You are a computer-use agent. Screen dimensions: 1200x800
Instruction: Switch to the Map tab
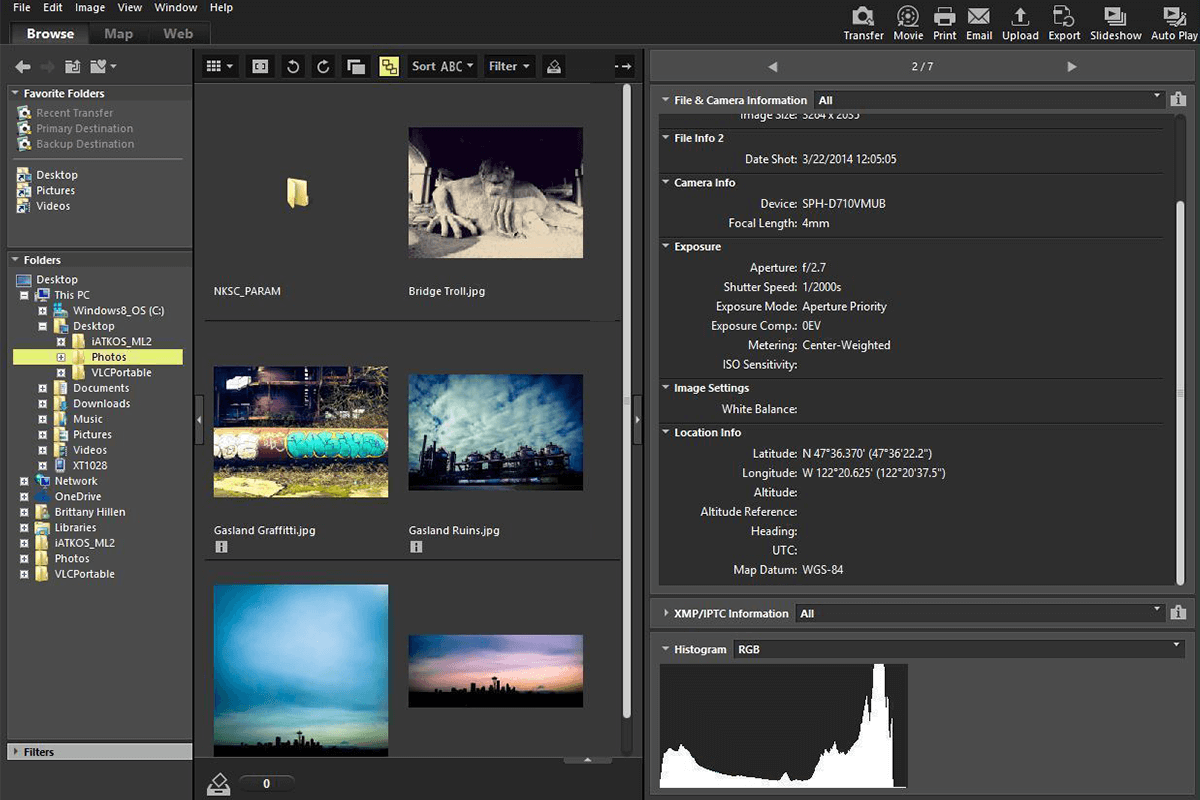click(118, 33)
